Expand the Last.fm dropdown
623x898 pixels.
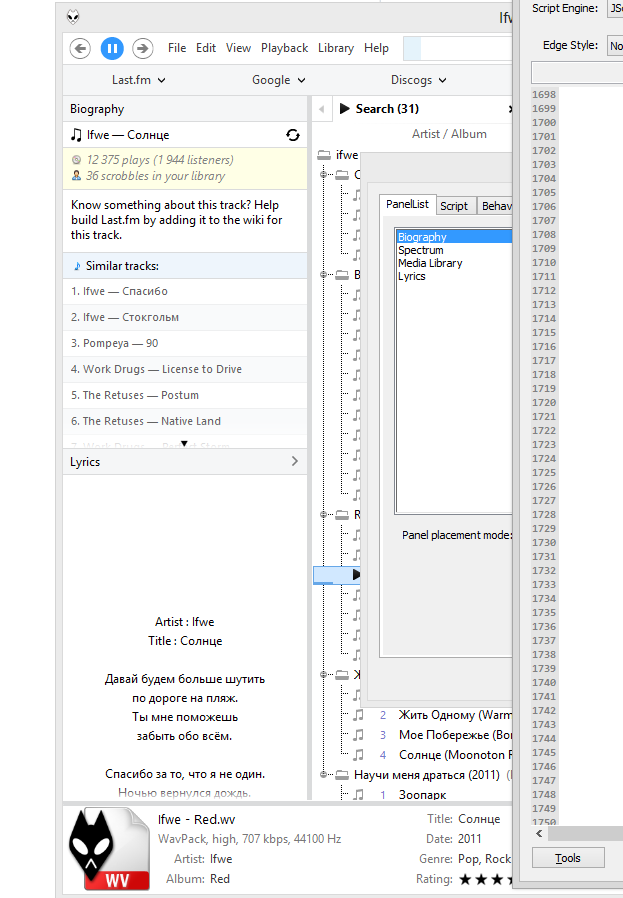click(x=139, y=80)
